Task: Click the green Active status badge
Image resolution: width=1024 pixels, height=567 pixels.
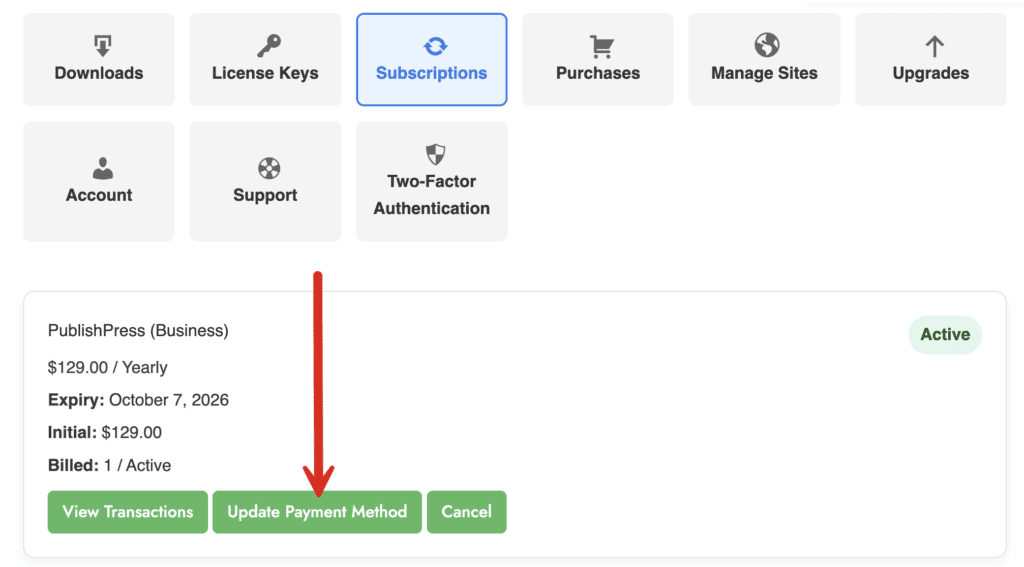Action: (x=945, y=335)
